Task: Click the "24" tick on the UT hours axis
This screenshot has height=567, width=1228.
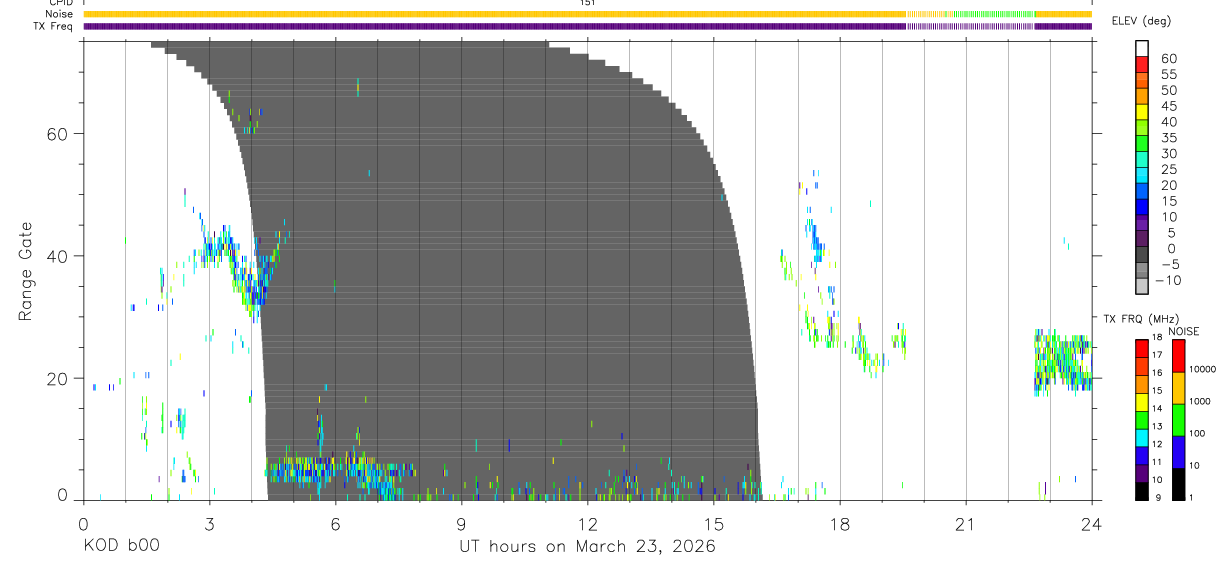Action: [1091, 524]
